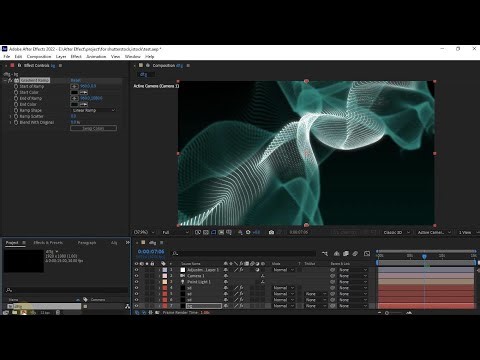Click the timeline zoom slider

coord(394,313)
